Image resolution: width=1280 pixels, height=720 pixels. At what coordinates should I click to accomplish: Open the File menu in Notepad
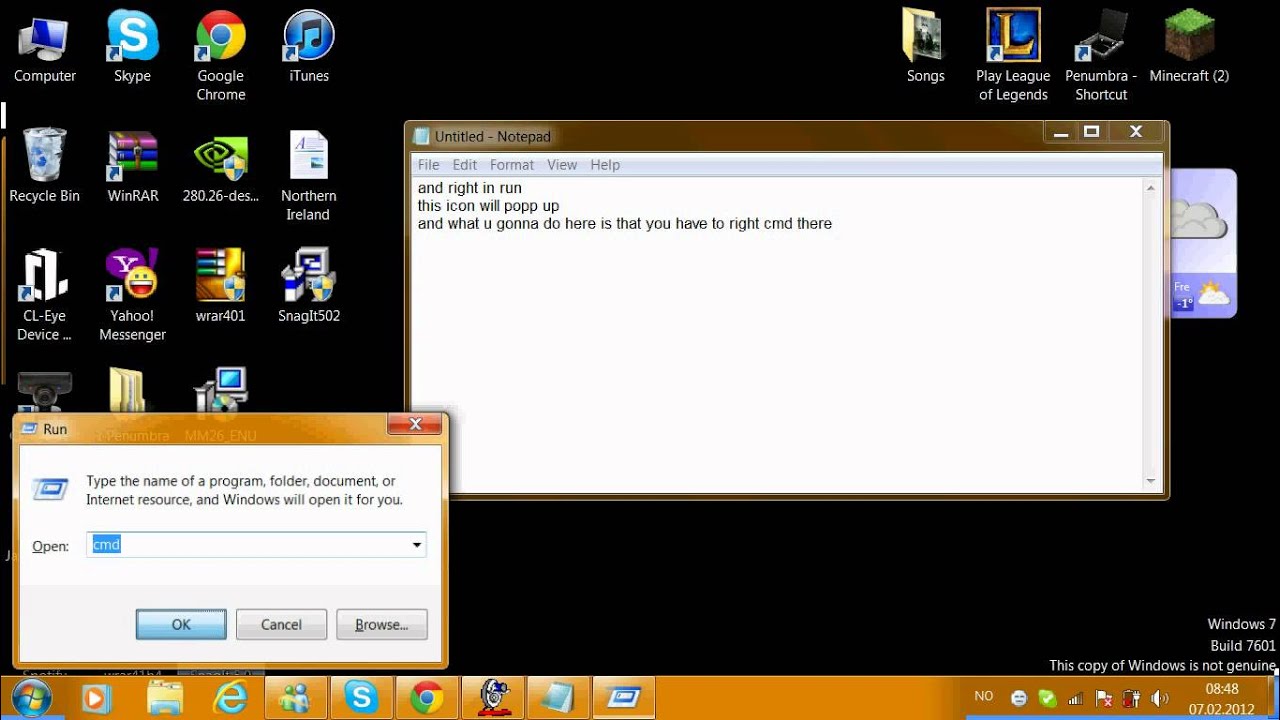(x=428, y=165)
